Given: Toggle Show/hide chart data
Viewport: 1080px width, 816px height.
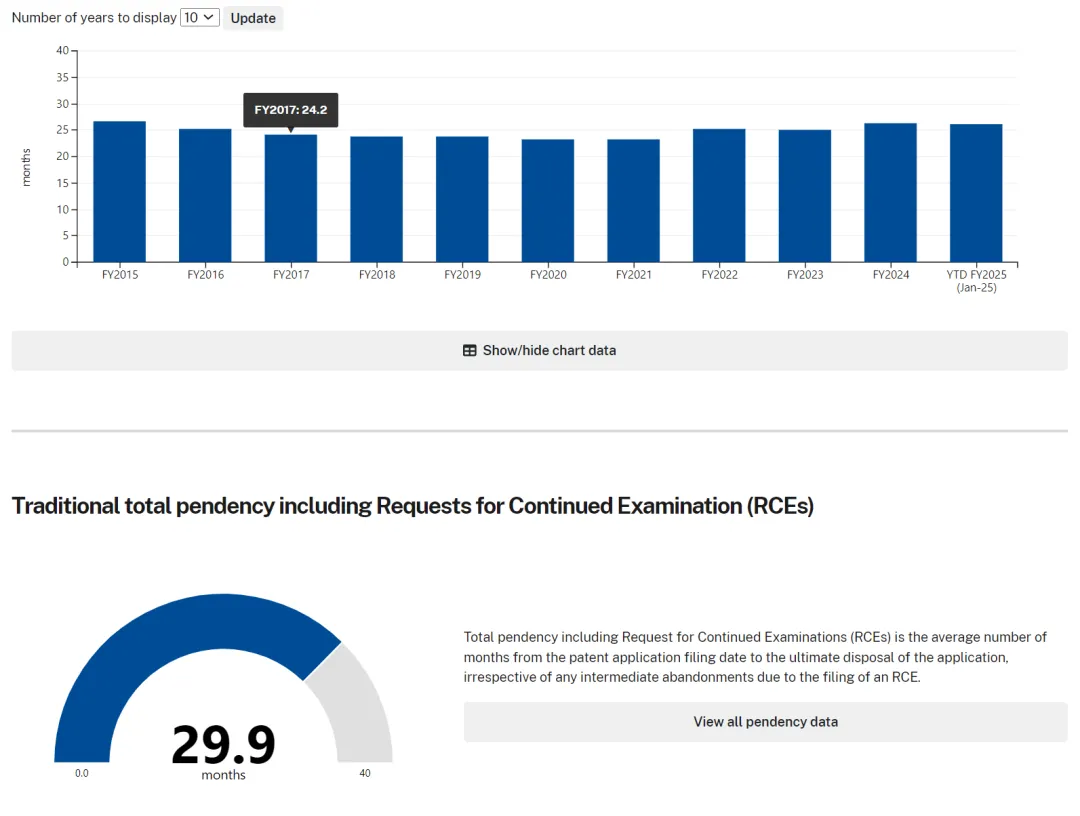Looking at the screenshot, I should [x=539, y=351].
